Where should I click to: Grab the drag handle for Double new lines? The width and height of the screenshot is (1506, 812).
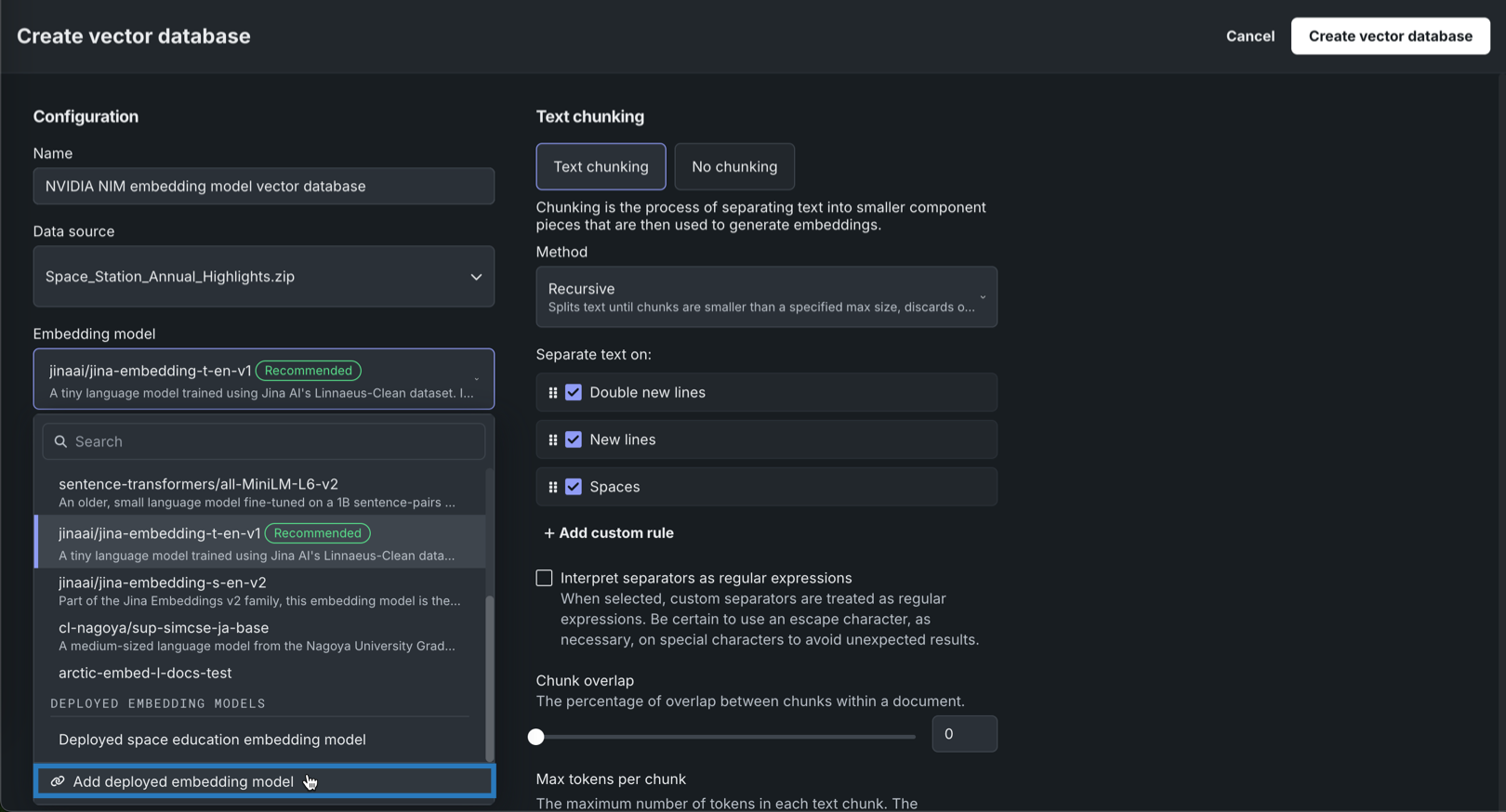tap(553, 393)
